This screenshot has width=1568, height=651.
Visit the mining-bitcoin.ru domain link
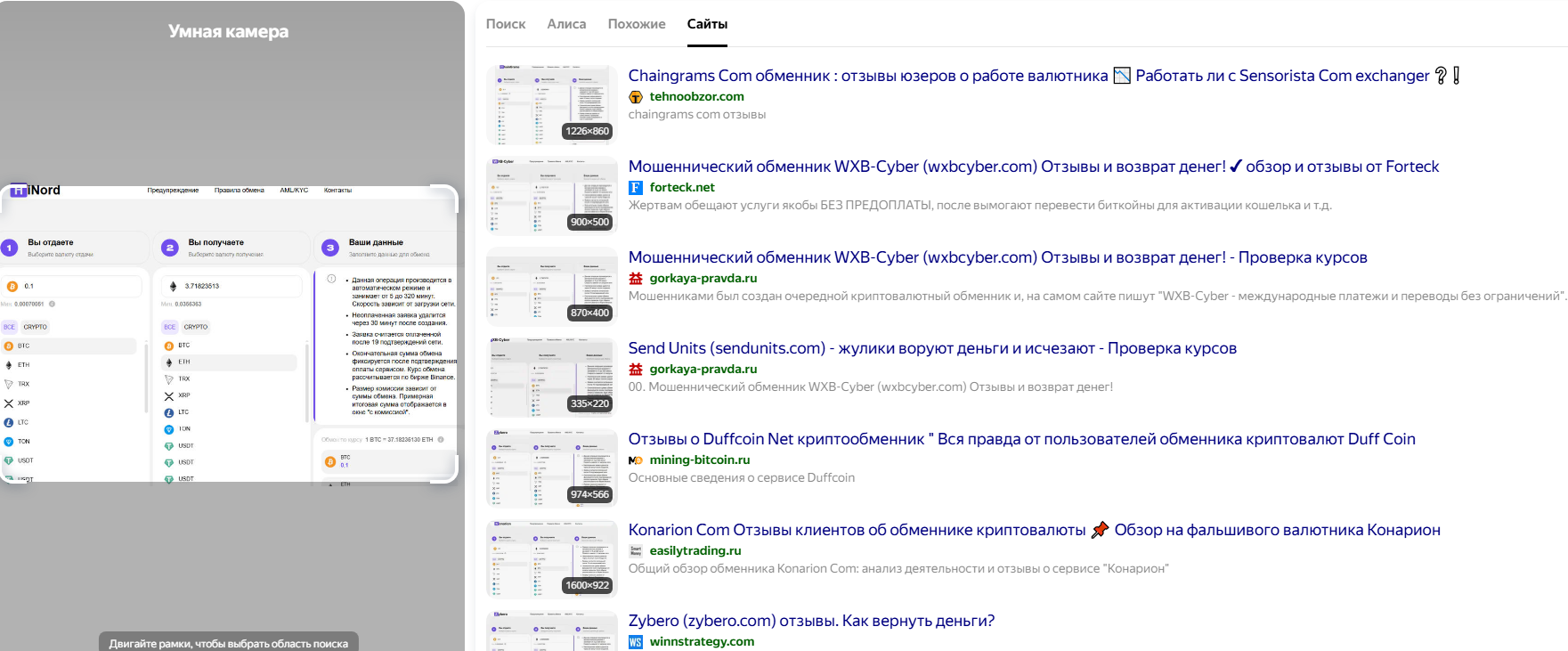click(700, 460)
